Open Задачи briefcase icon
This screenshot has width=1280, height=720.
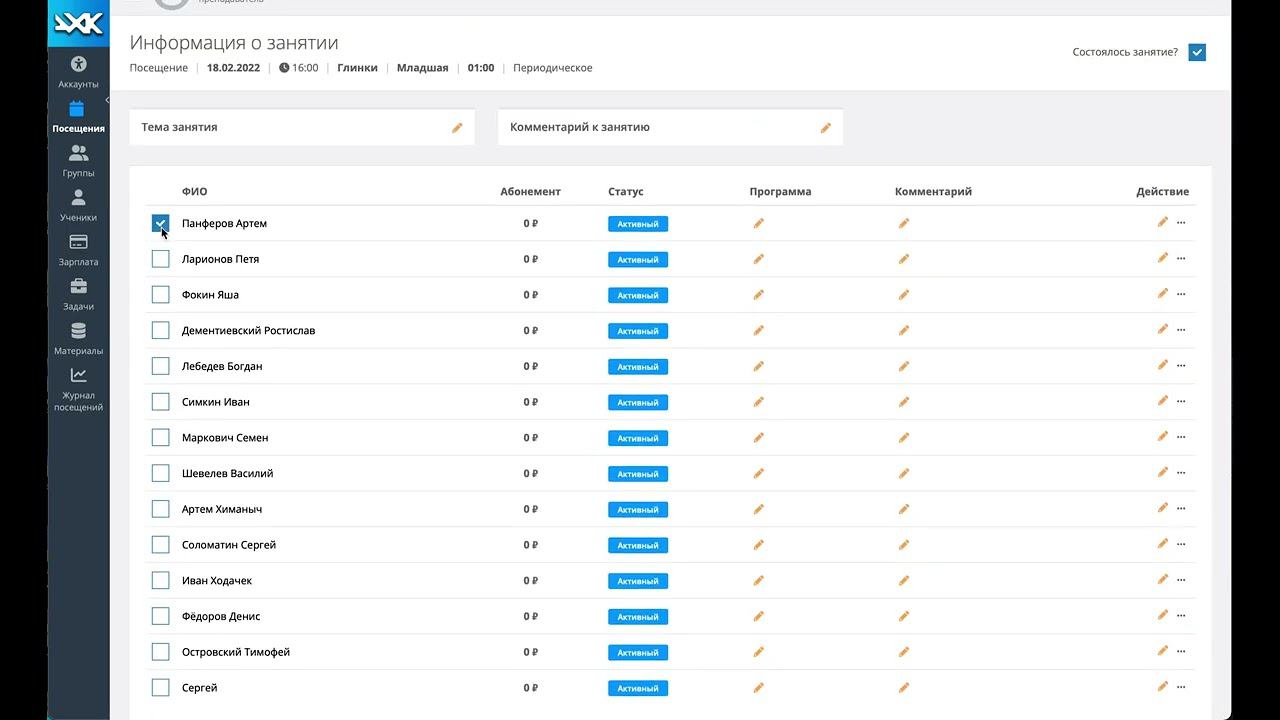click(78, 287)
